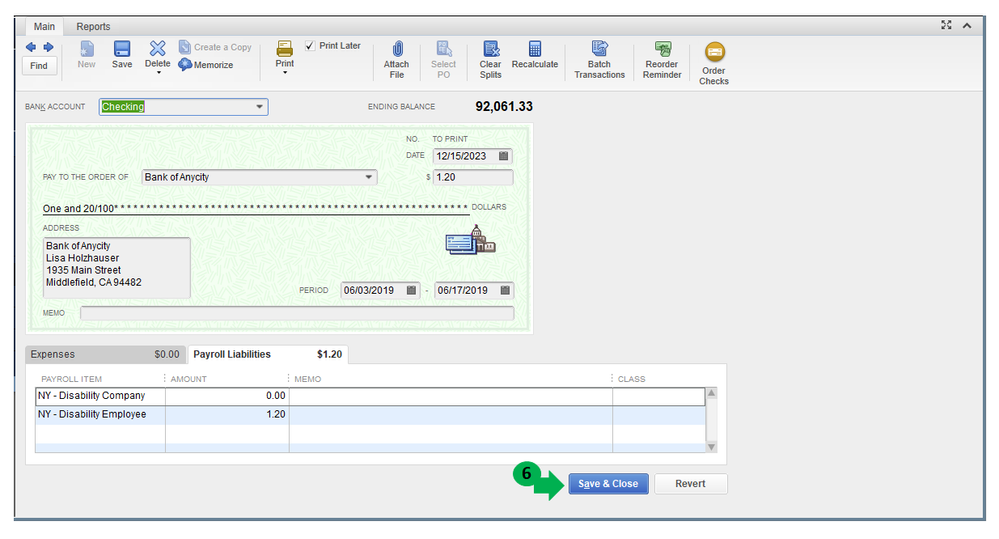Expand the Print dropdown arrow
Screen dimensions: 999x539
tap(285, 73)
